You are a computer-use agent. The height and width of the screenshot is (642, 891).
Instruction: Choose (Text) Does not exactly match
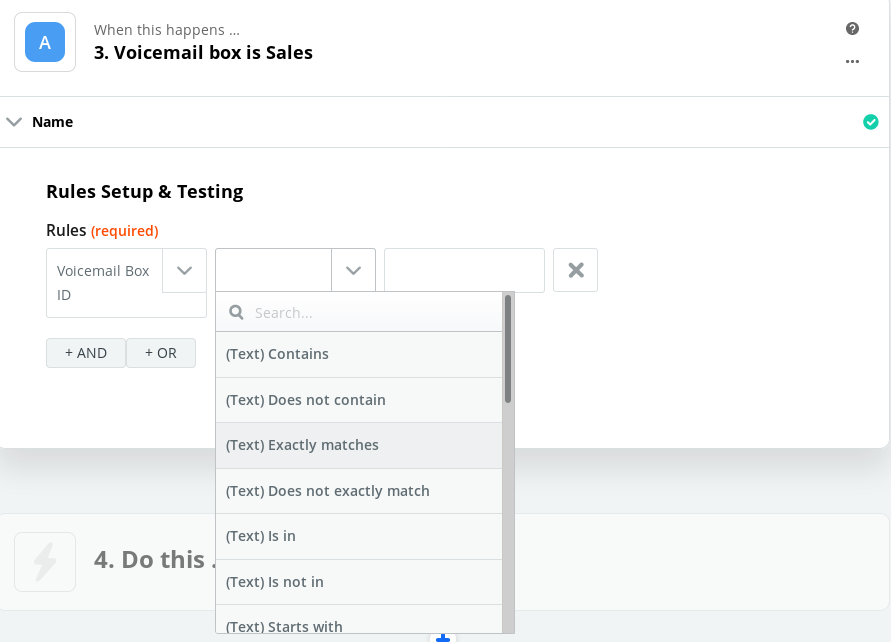point(359,491)
